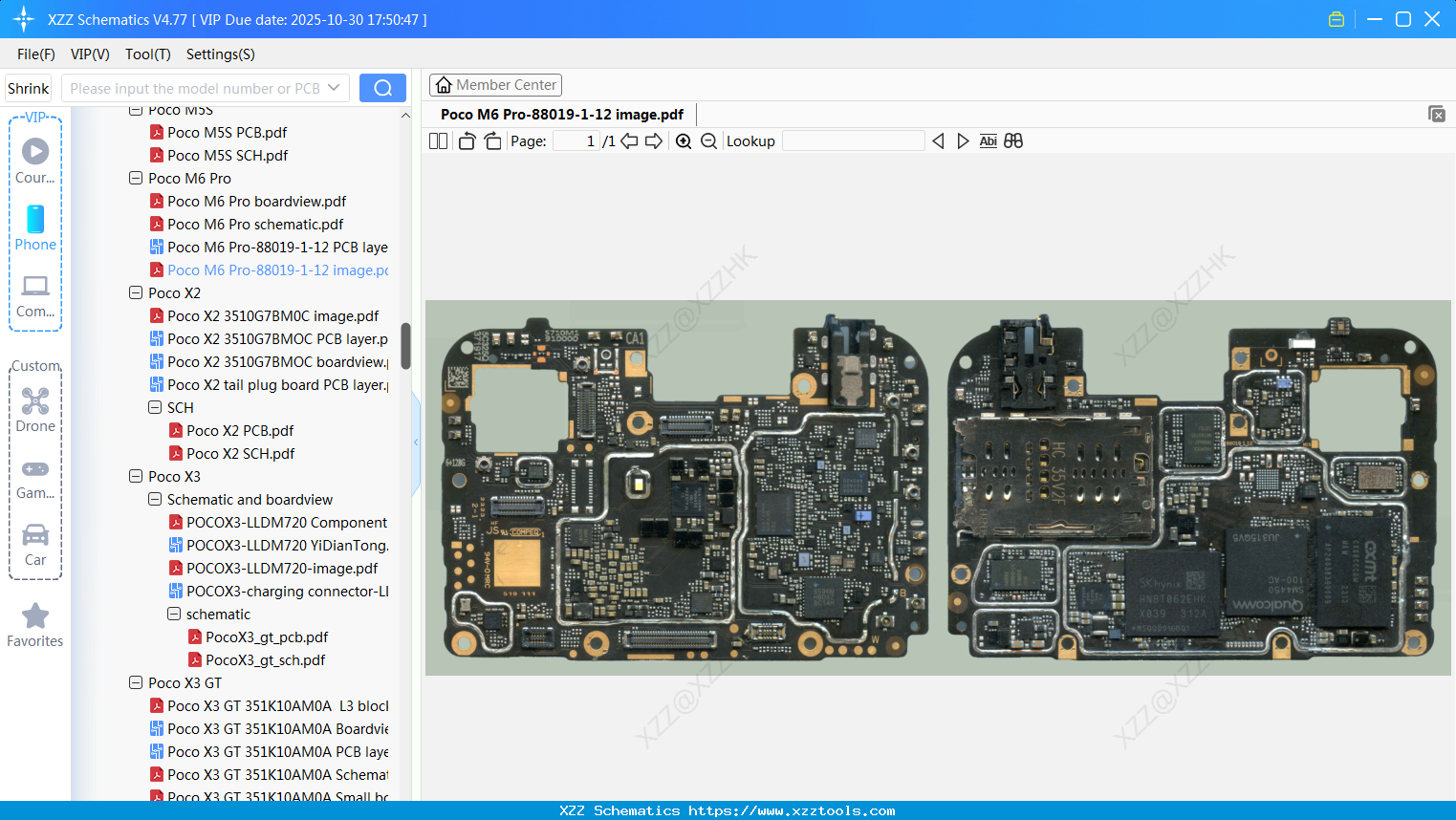Collapse the SCH subfolder under Poco X2
This screenshot has width=1456, height=820.
point(155,407)
